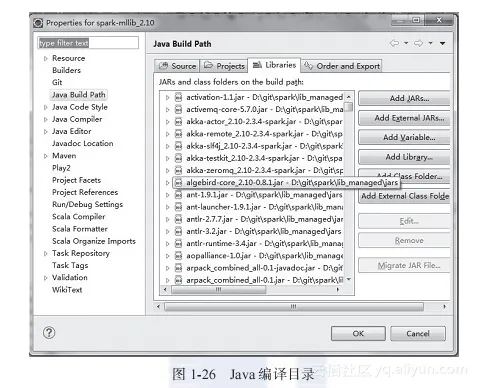The height and width of the screenshot is (388, 478).
Task: Open the forward history dropdown arrow
Action: [x=431, y=43]
